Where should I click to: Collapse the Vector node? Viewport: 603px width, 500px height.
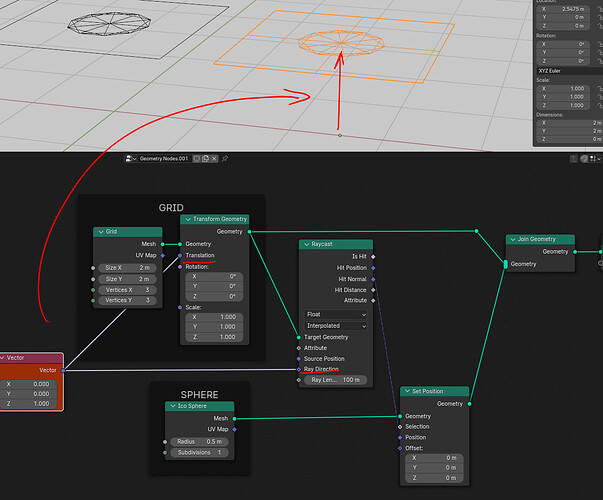pos(2,358)
